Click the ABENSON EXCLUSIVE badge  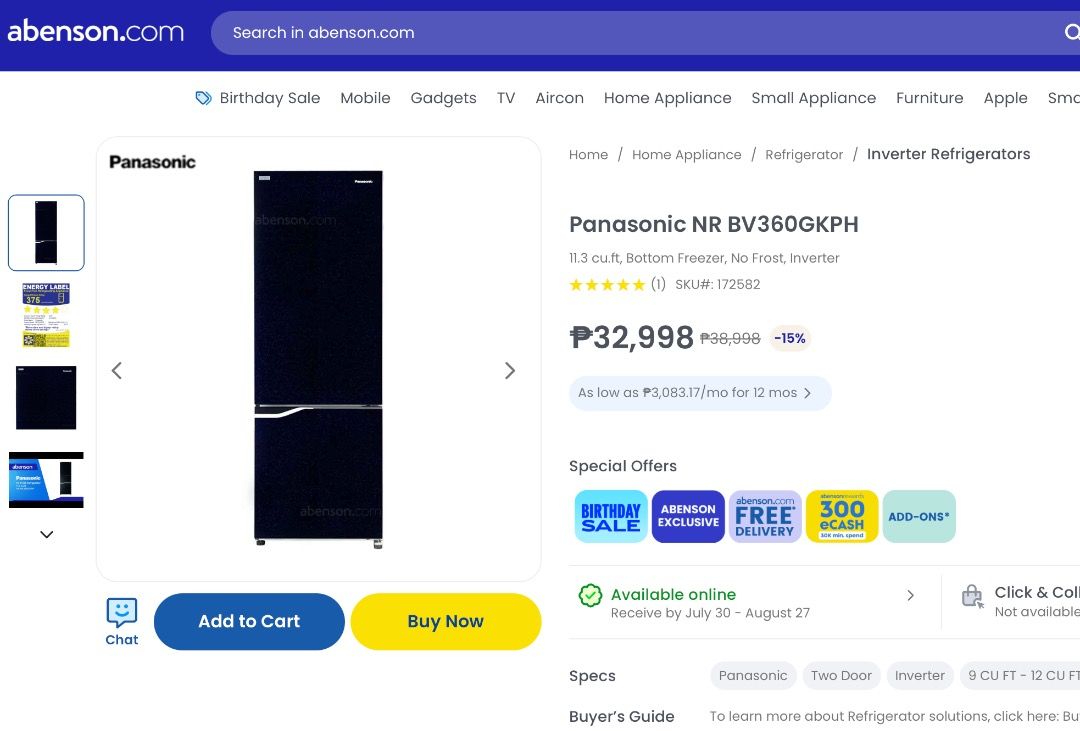[x=688, y=516]
